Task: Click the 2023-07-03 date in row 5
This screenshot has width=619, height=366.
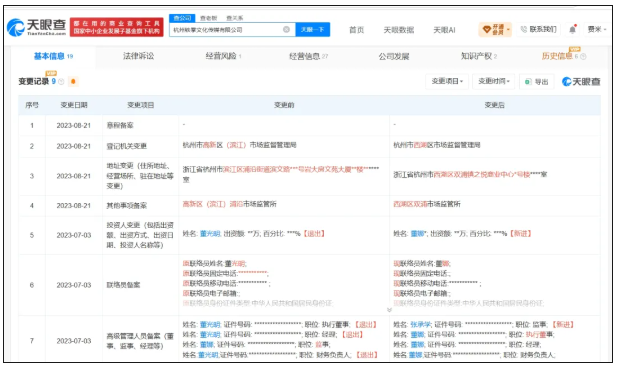Action: pyautogui.click(x=74, y=235)
